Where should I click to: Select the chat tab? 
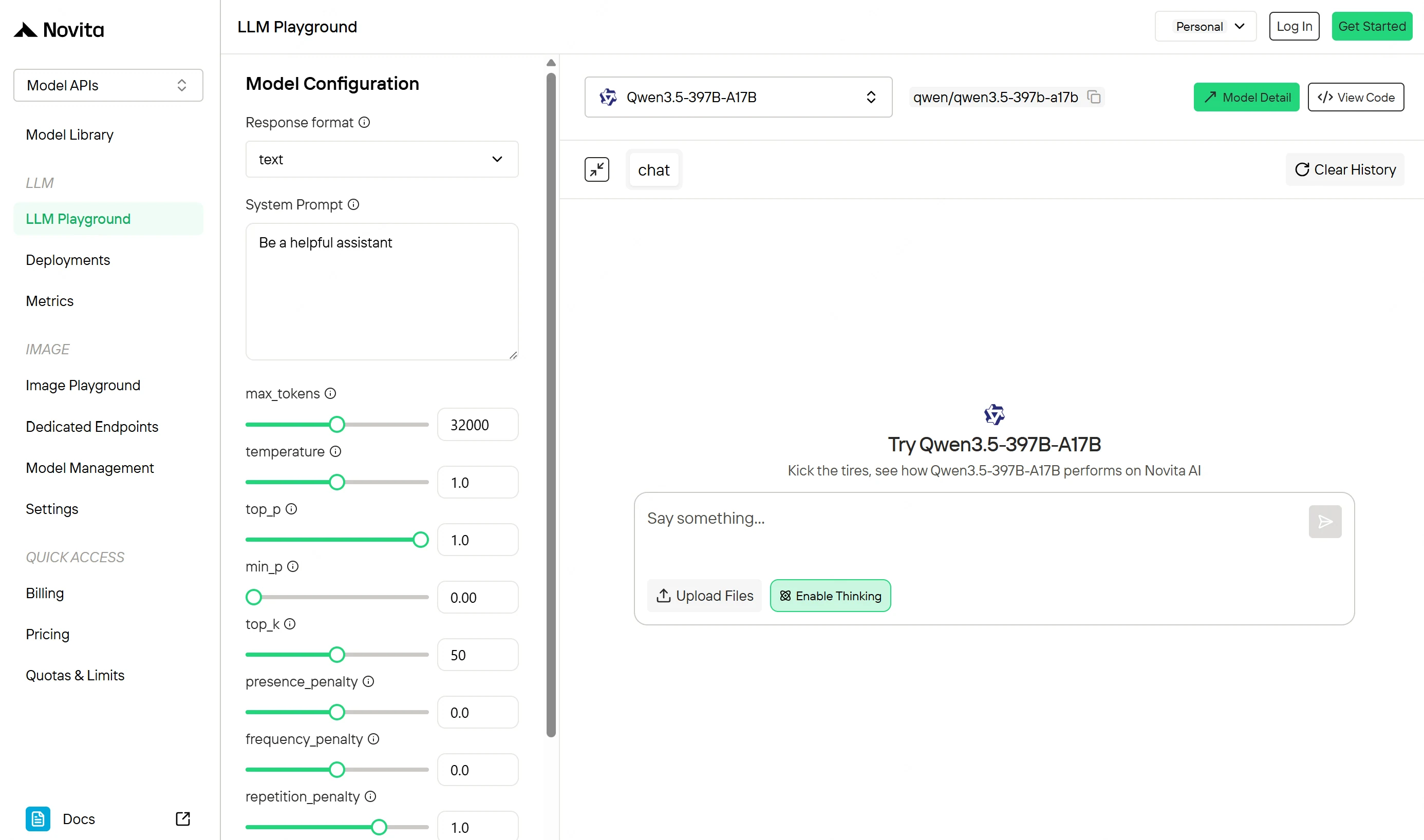tap(653, 170)
